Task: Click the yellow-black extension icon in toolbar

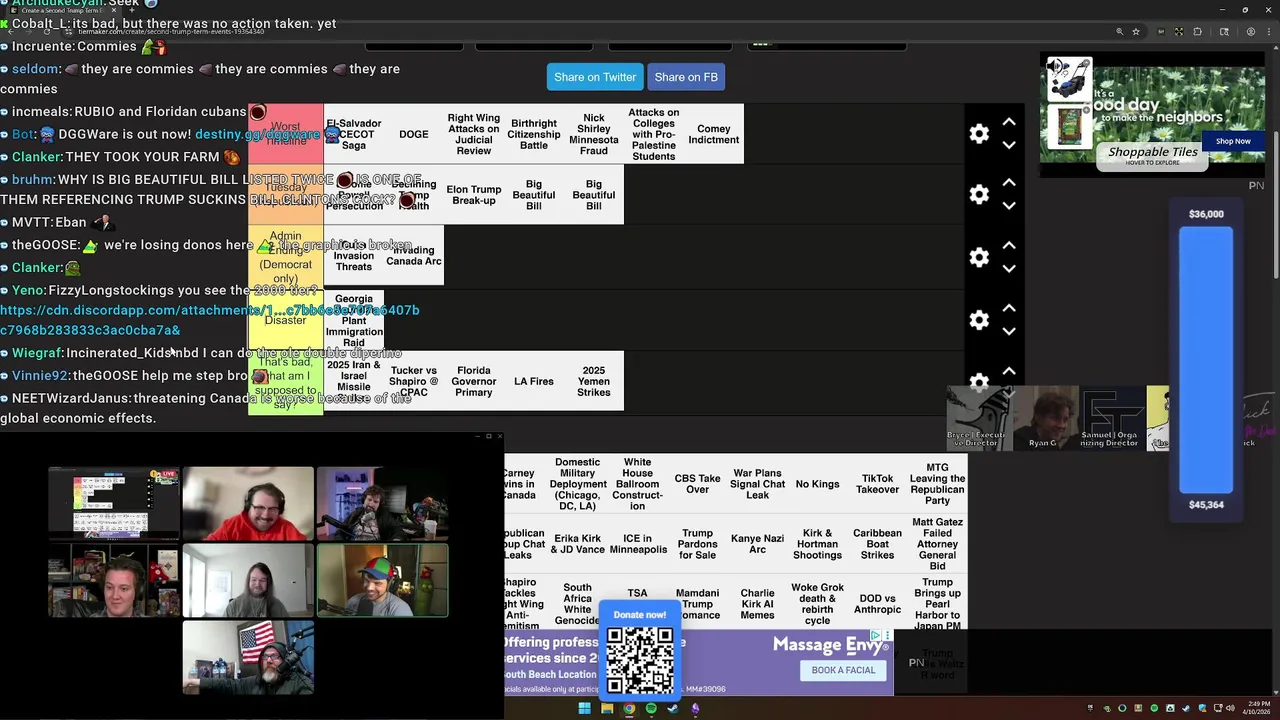Action: pyautogui.click(x=1179, y=32)
